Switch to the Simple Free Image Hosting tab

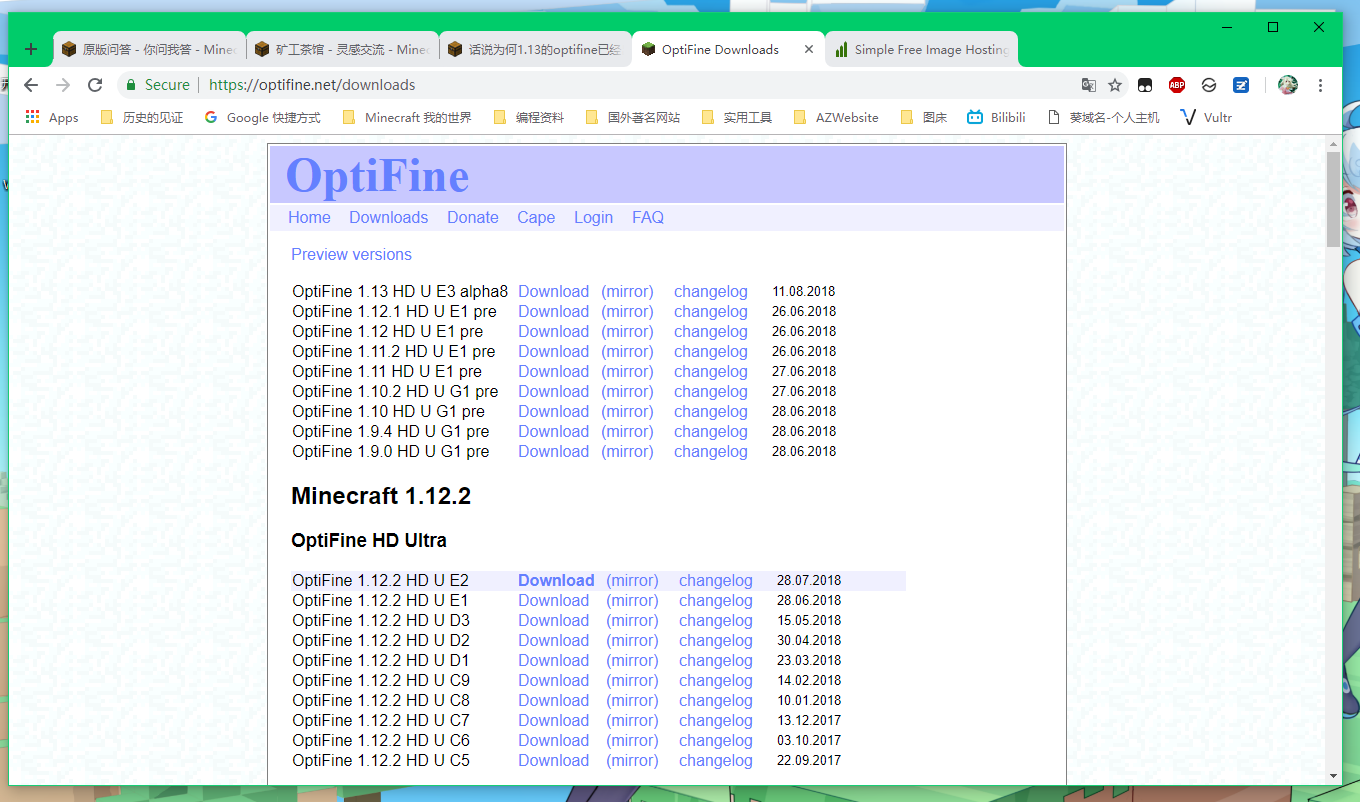click(922, 49)
